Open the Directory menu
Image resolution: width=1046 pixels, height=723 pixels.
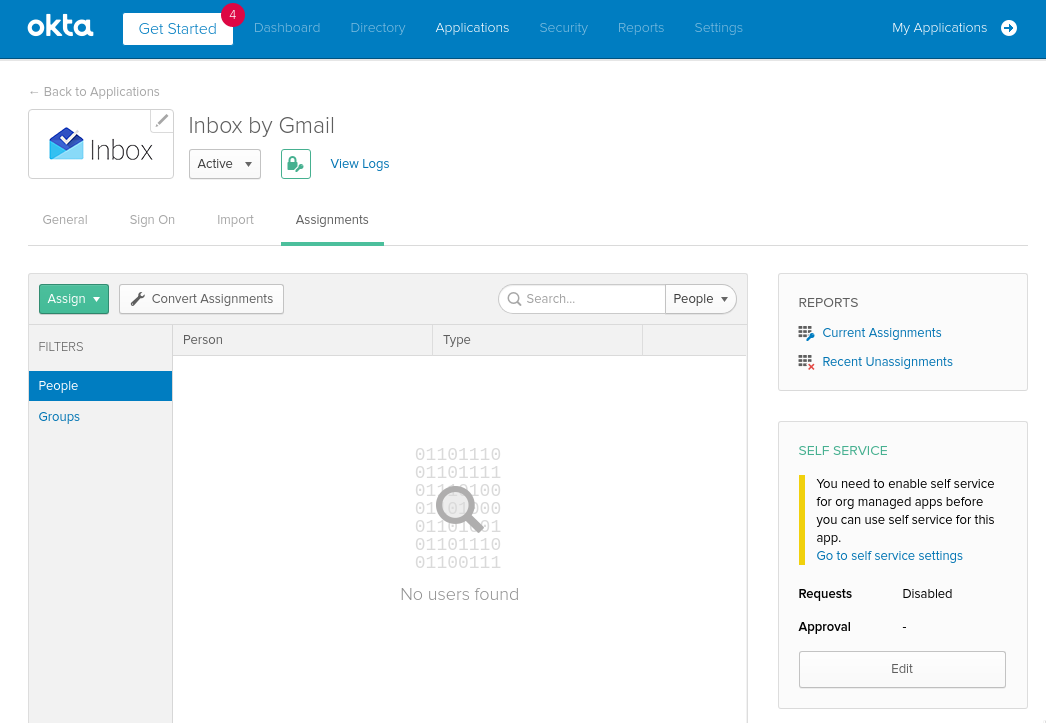[x=378, y=28]
